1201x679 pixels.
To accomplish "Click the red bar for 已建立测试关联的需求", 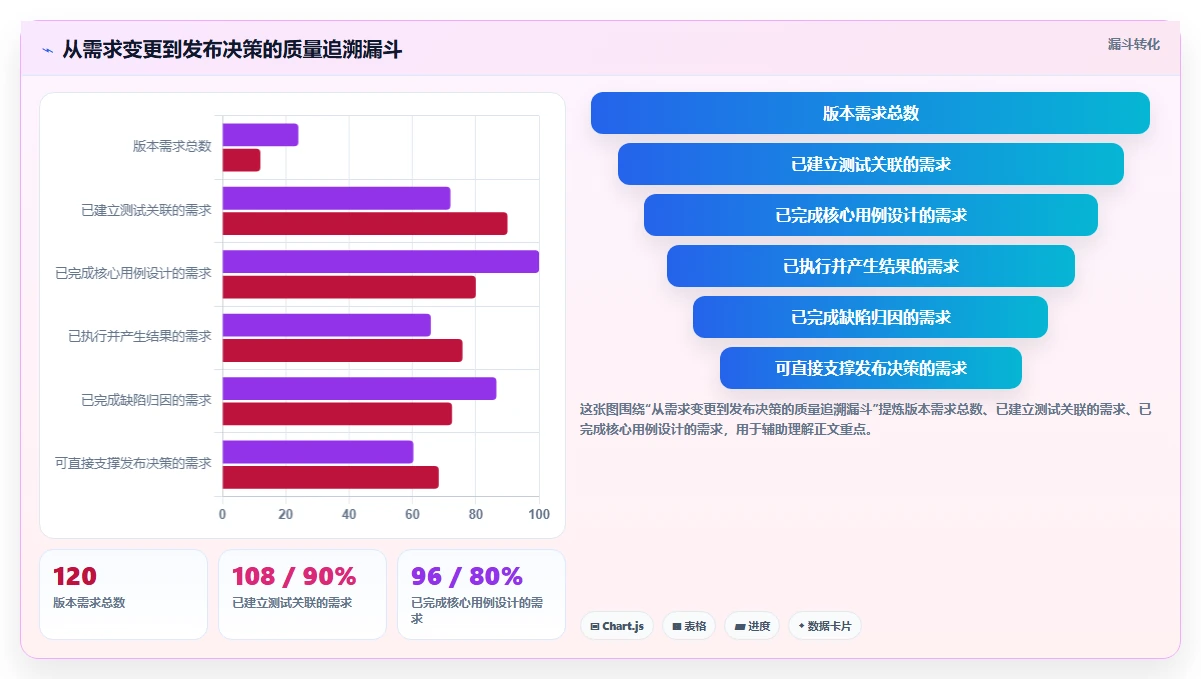I will 364,224.
